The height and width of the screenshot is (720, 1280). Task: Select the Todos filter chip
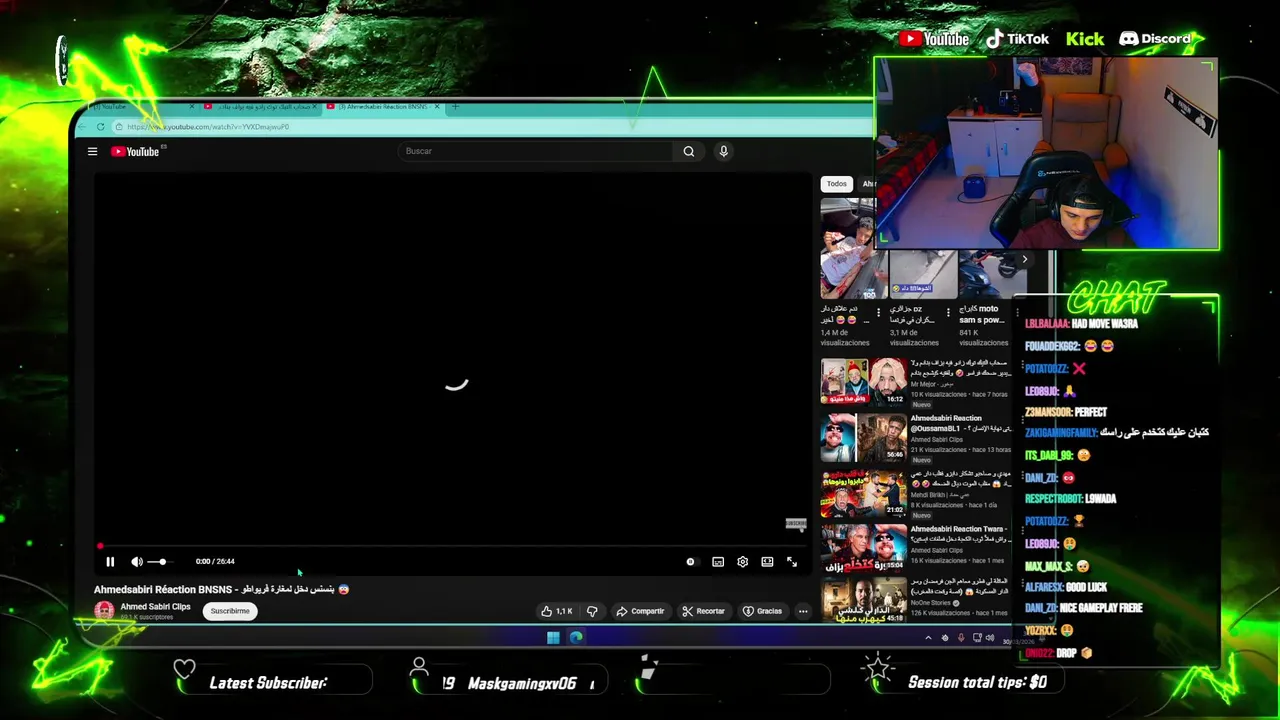point(836,184)
